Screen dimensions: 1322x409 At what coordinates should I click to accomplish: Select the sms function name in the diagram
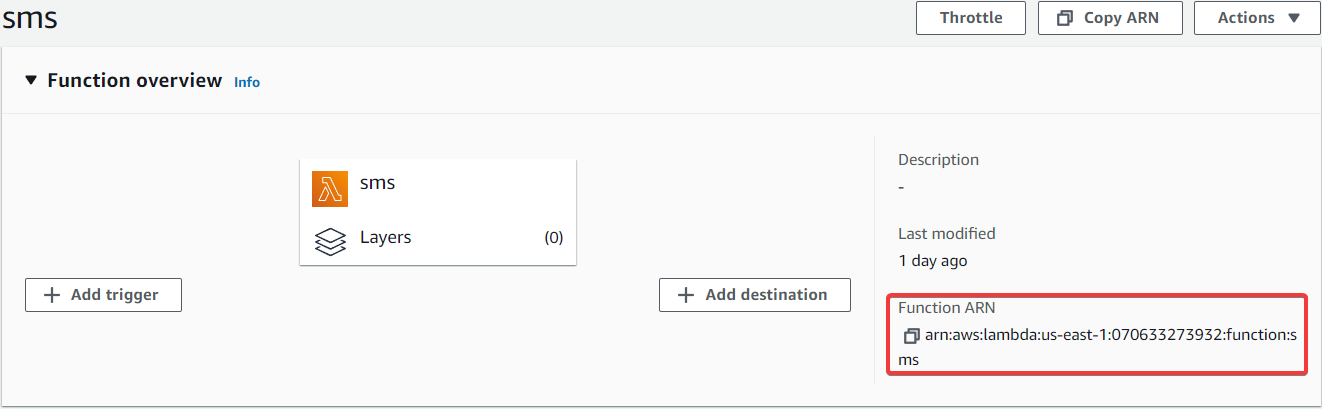coord(377,183)
